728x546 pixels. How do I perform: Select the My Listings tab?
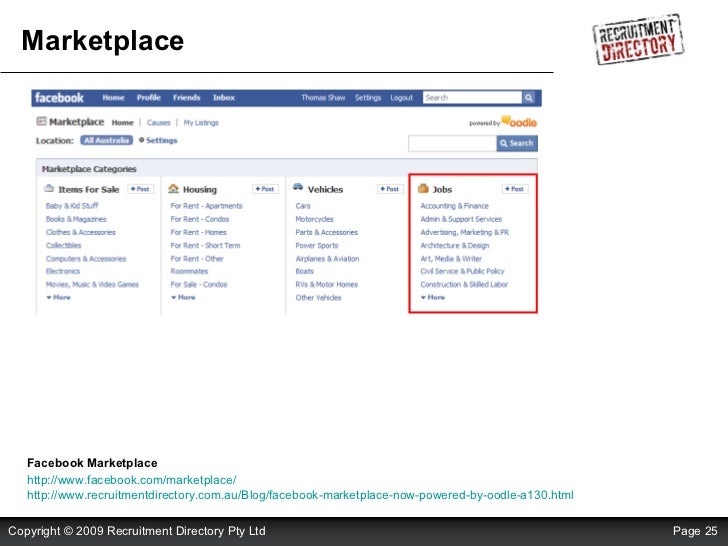(x=201, y=123)
